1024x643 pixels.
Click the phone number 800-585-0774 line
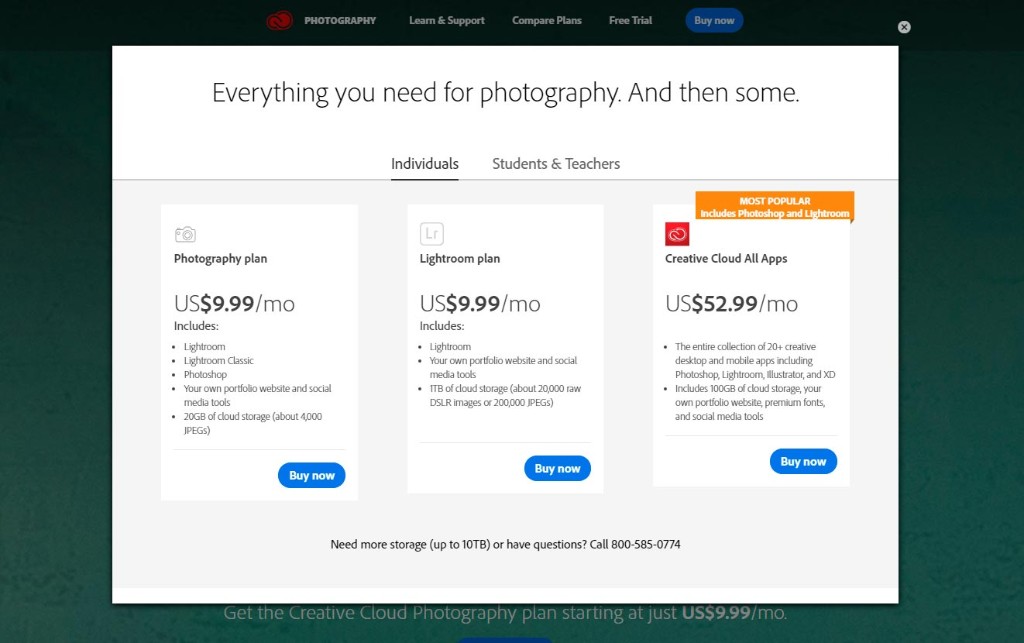505,544
